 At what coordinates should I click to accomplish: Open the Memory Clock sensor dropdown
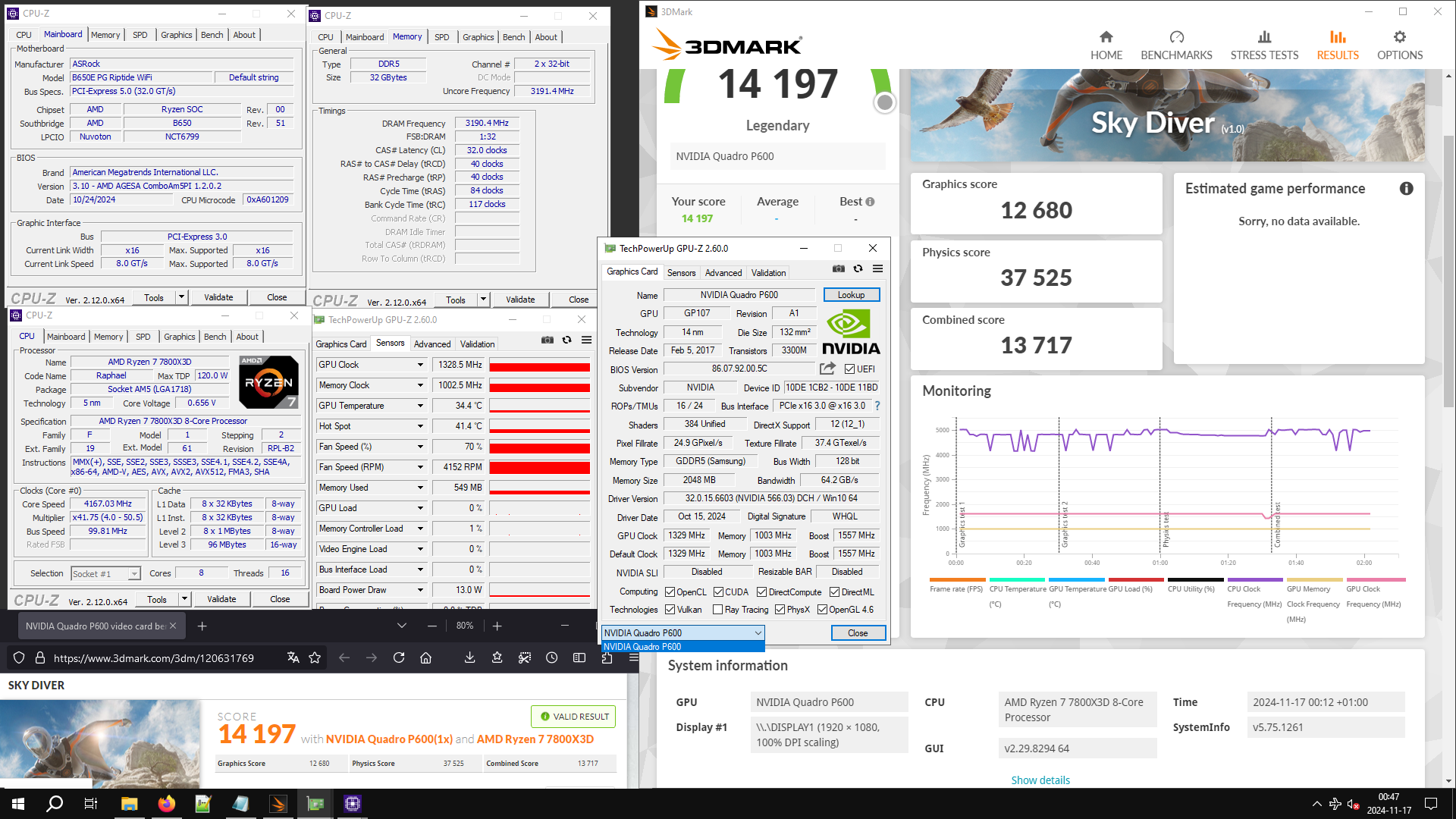420,385
